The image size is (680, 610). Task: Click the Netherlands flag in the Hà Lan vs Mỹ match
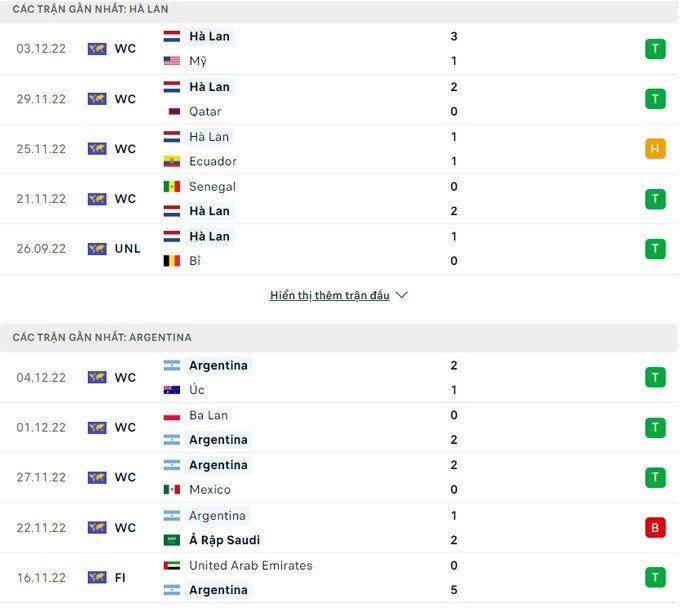coord(171,36)
